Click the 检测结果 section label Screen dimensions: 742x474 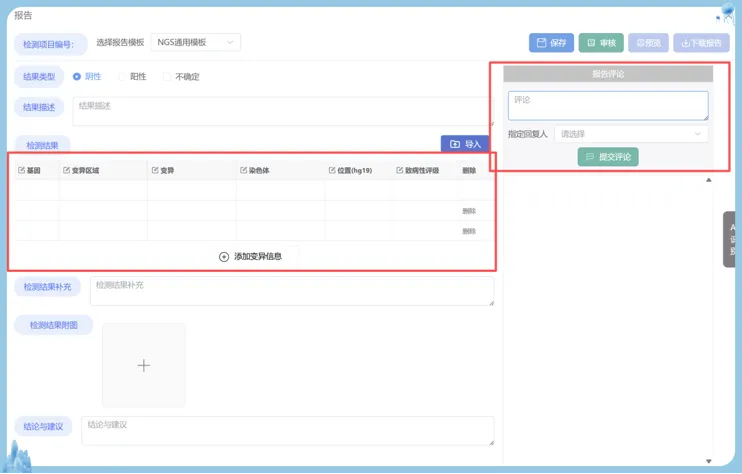pyautogui.click(x=48, y=145)
